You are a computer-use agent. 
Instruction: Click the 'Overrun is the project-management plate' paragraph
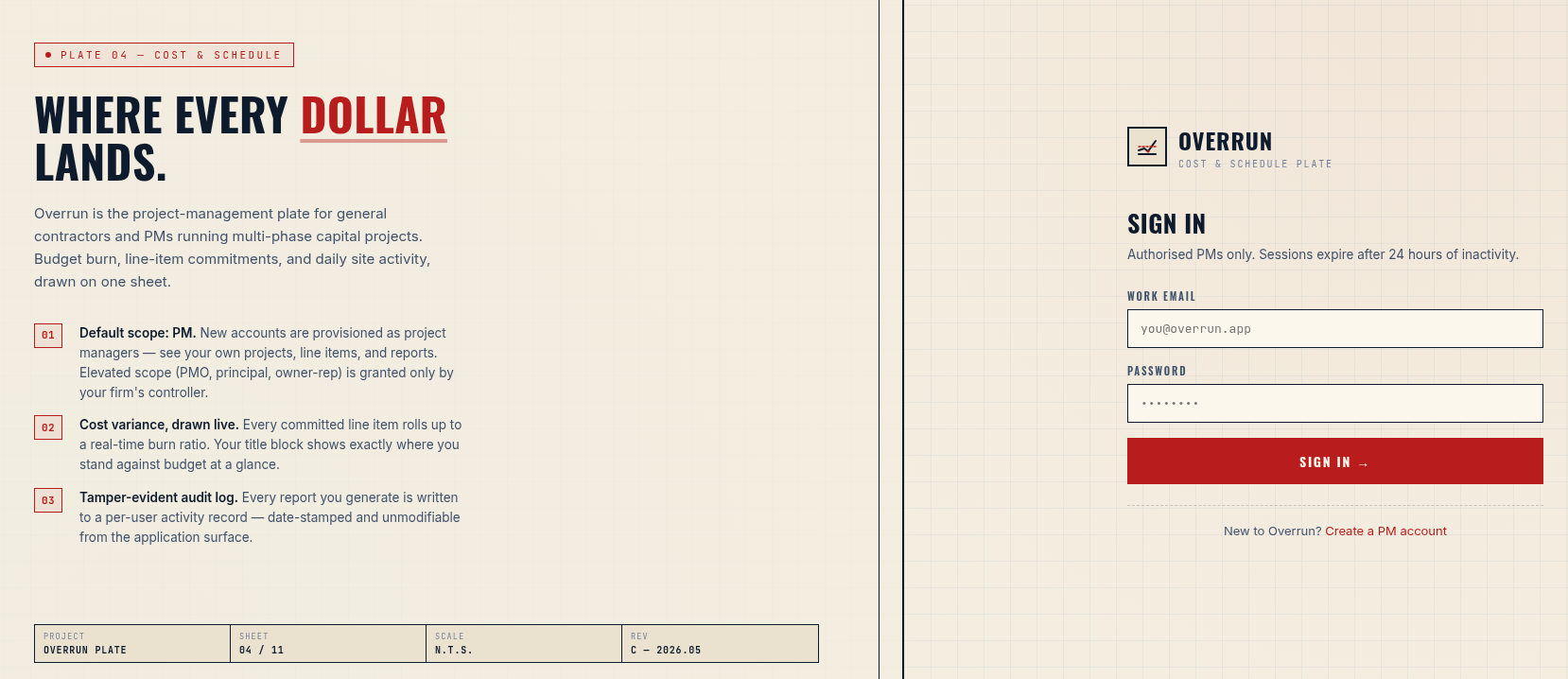pyautogui.click(x=233, y=248)
